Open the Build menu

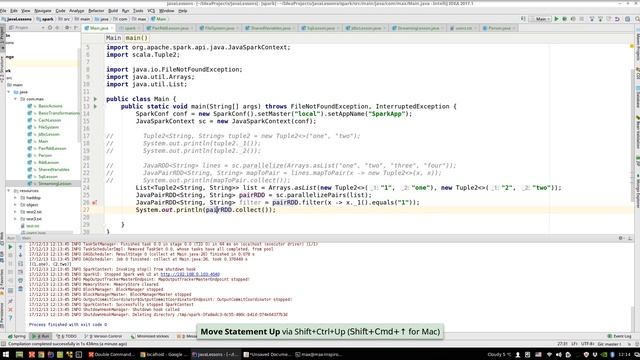coord(113,11)
